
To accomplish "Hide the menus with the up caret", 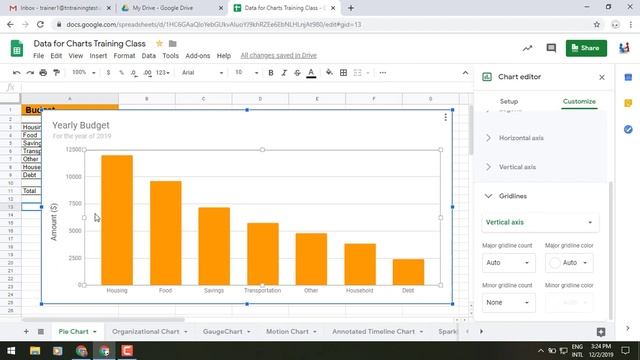I will [465, 73].
